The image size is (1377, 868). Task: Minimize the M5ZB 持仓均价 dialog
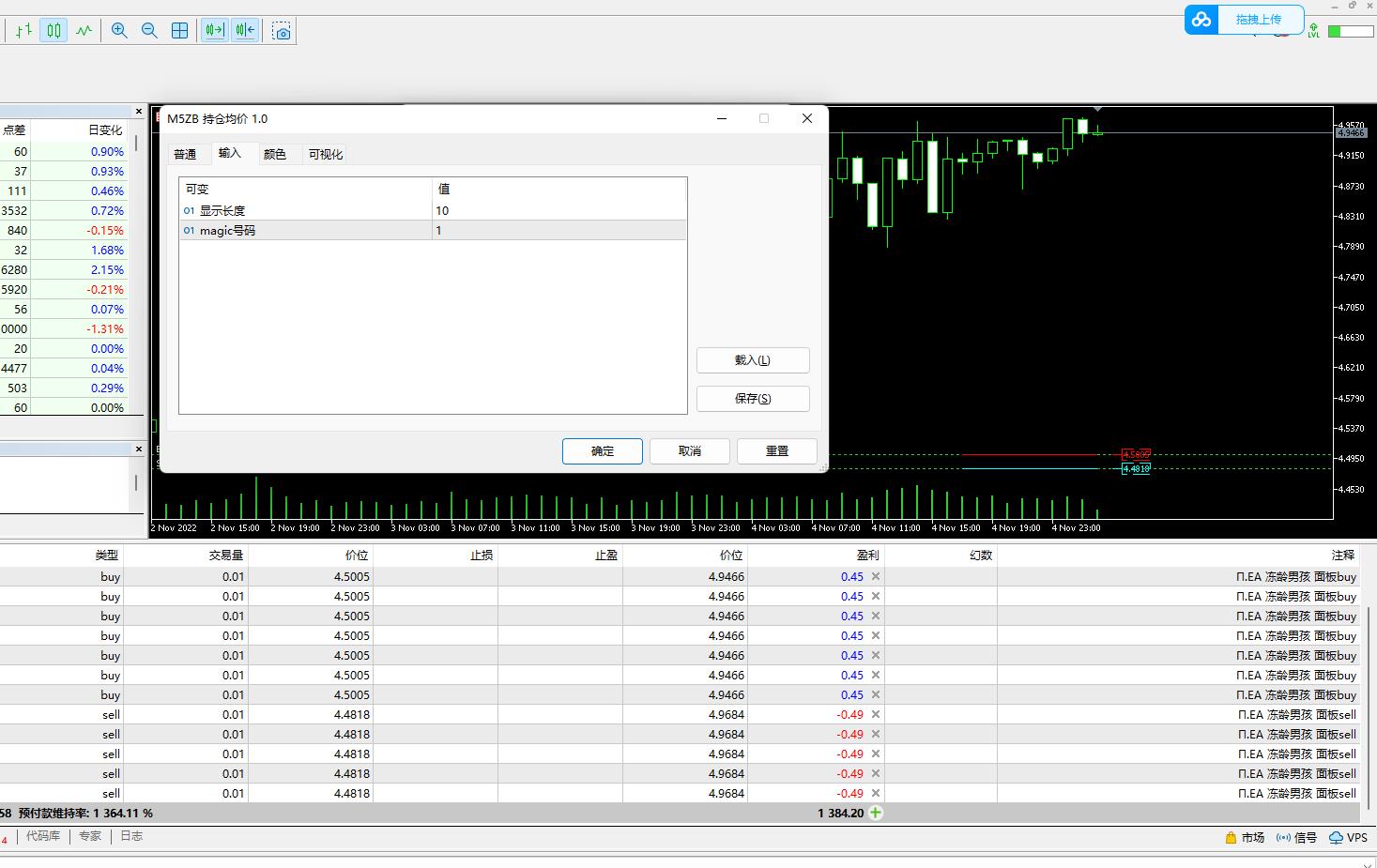tap(722, 118)
